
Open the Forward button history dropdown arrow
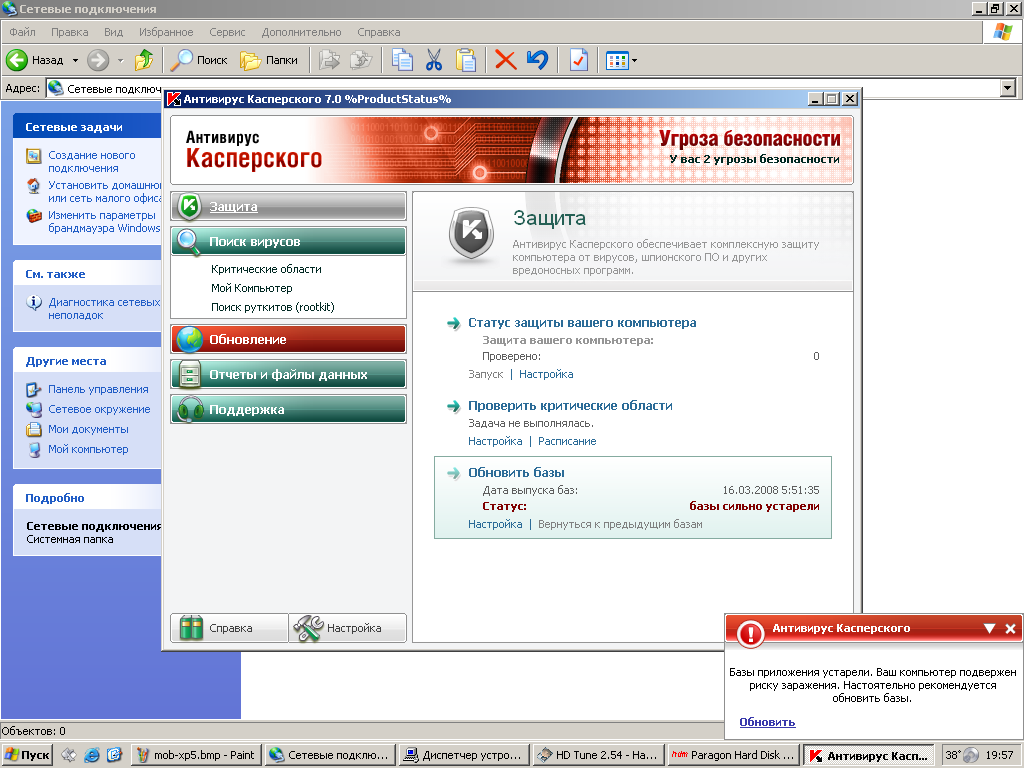point(120,60)
